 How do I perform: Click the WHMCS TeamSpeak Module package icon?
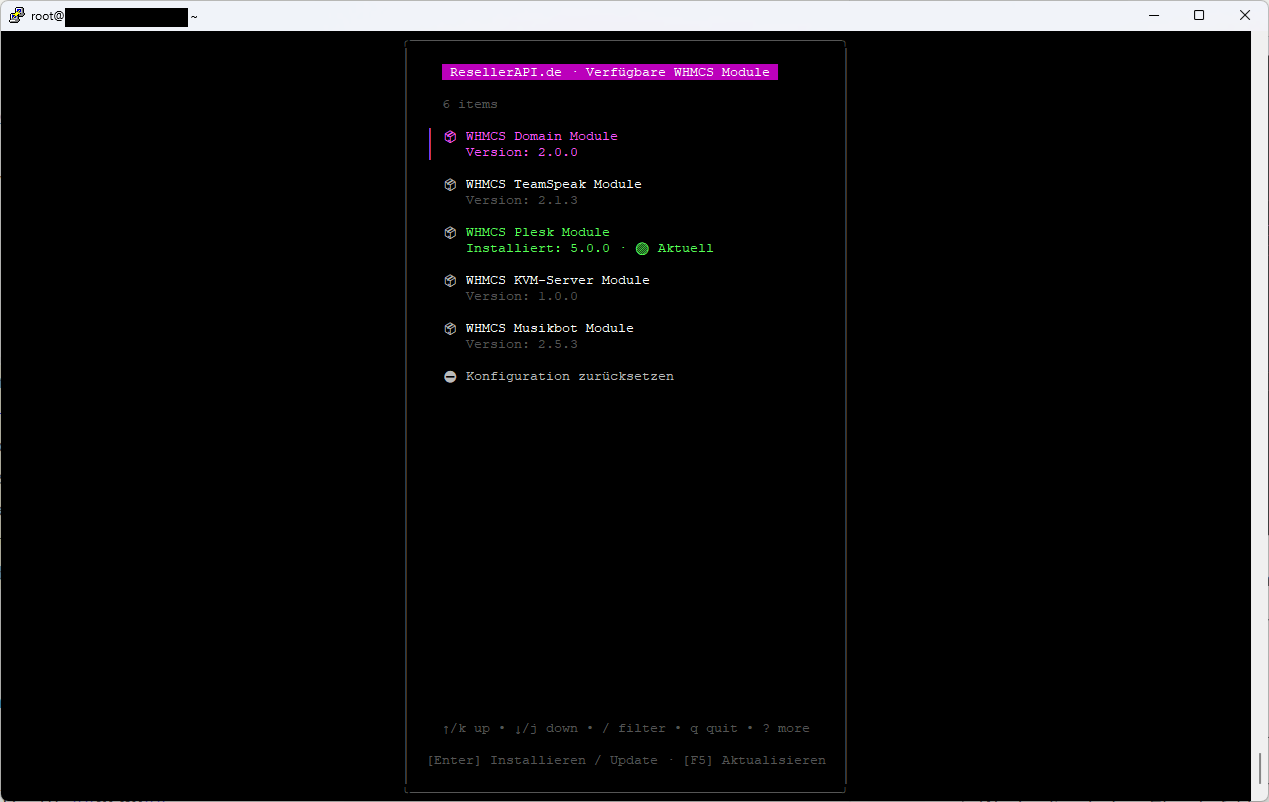[450, 184]
